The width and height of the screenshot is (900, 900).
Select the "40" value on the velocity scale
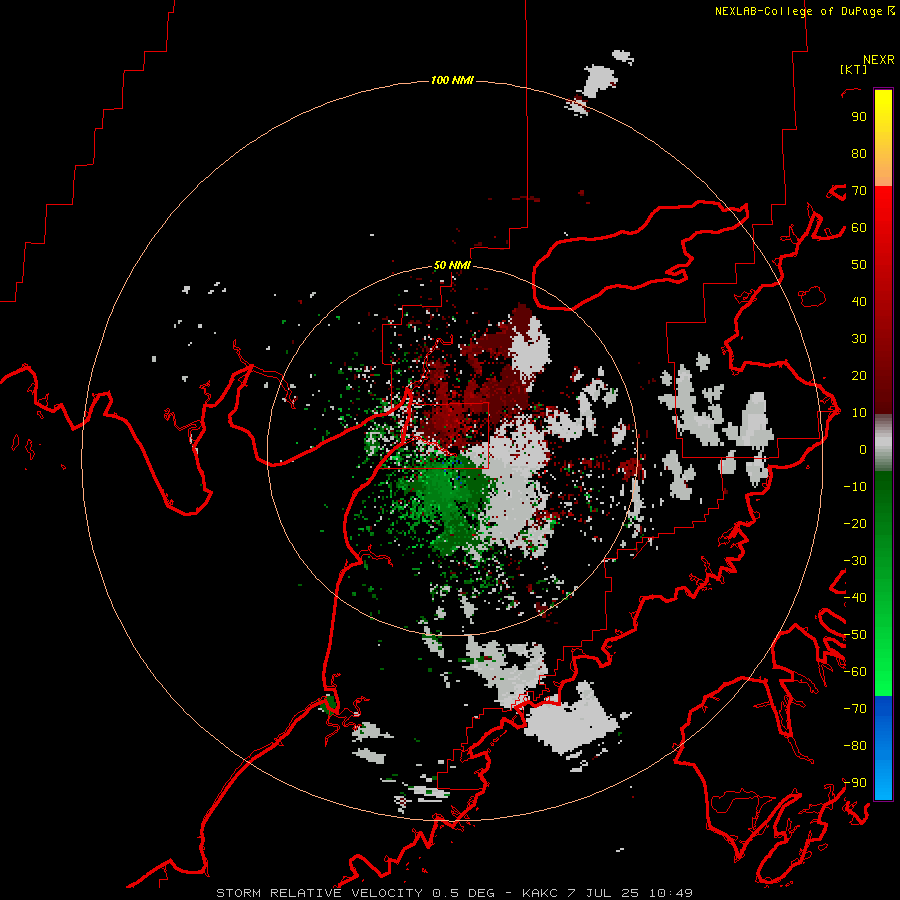[x=859, y=301]
